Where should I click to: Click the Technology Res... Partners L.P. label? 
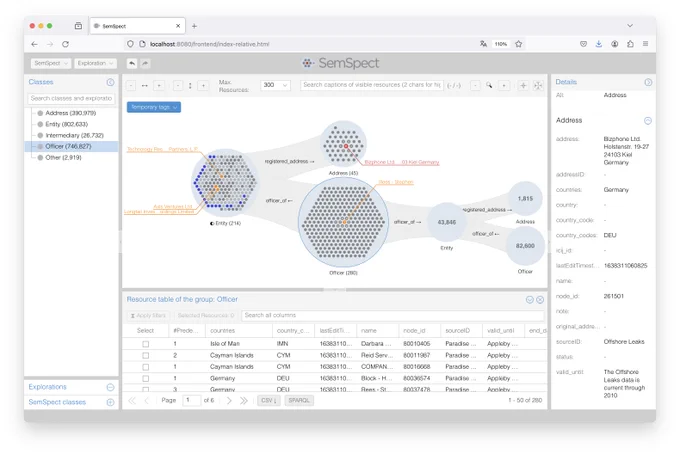pos(162,149)
